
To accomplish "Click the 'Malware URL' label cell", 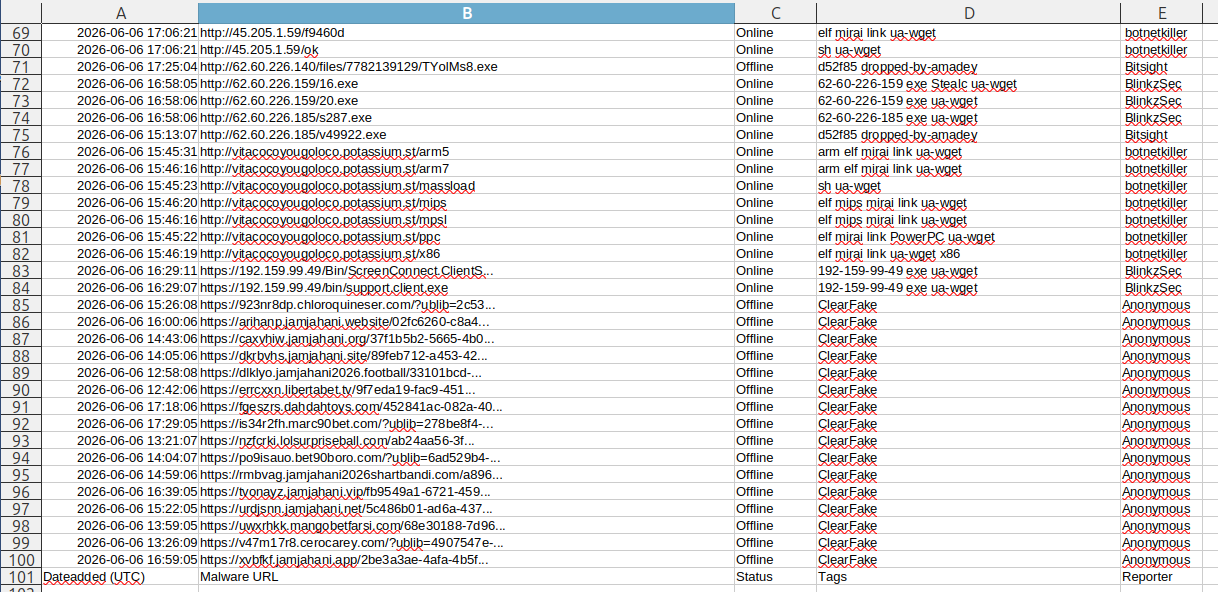I will pyautogui.click(x=466, y=577).
